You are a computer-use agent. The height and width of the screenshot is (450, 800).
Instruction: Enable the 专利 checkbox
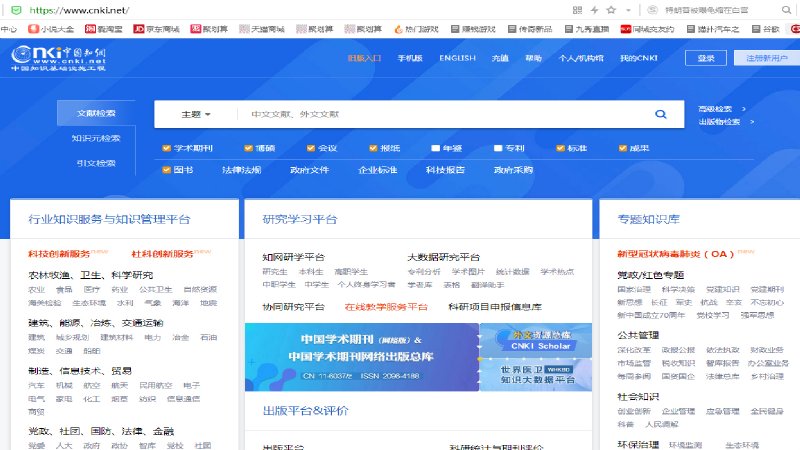pos(498,148)
